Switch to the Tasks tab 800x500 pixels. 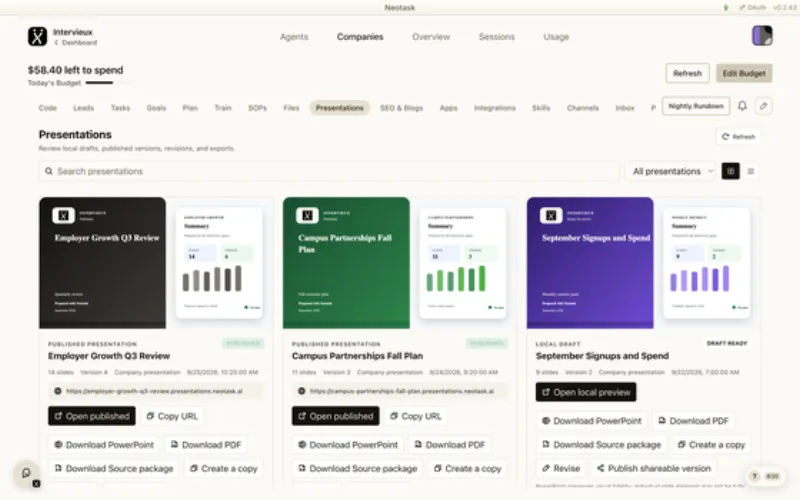tap(120, 108)
